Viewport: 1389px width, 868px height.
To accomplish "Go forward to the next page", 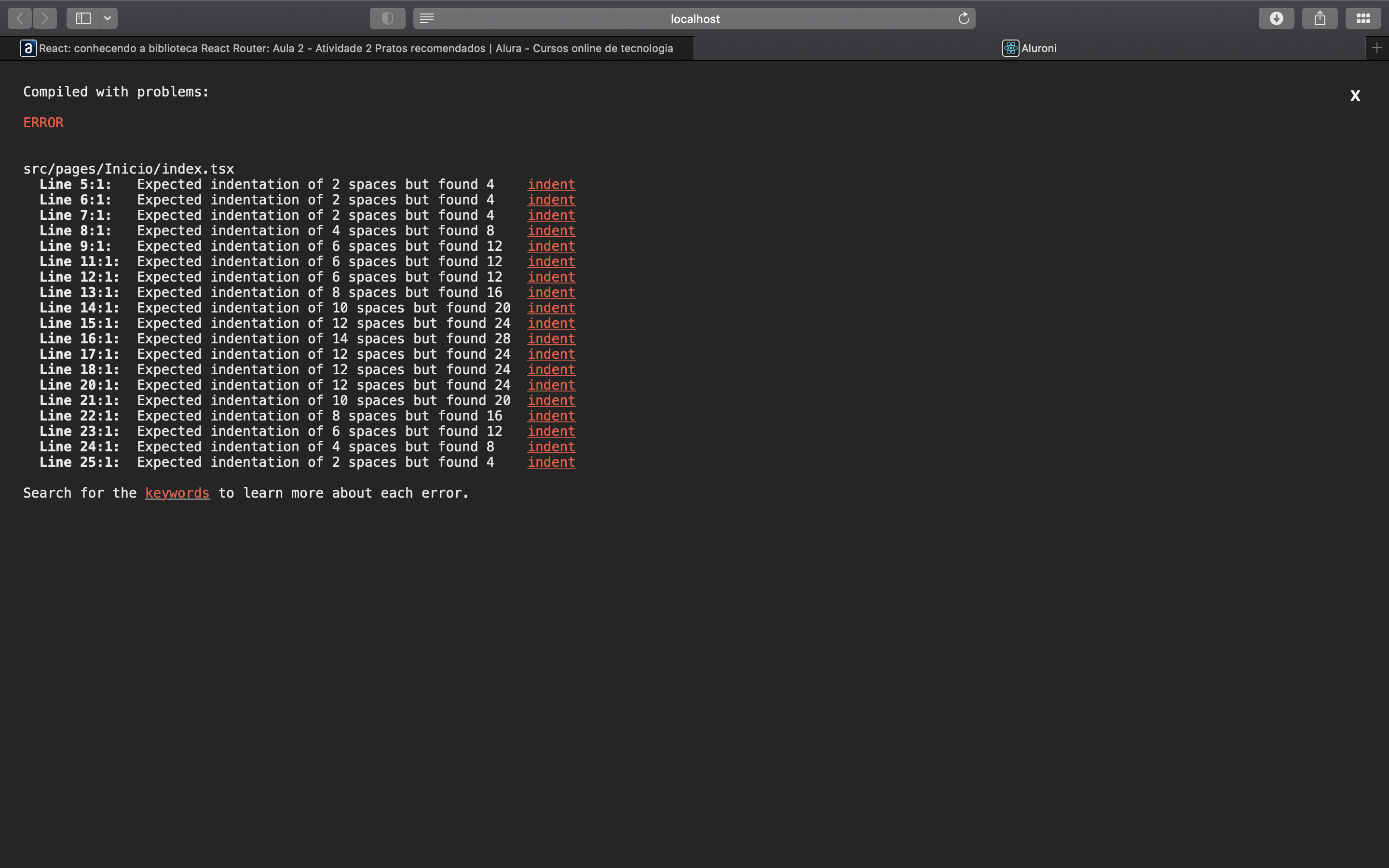I will click(45, 18).
